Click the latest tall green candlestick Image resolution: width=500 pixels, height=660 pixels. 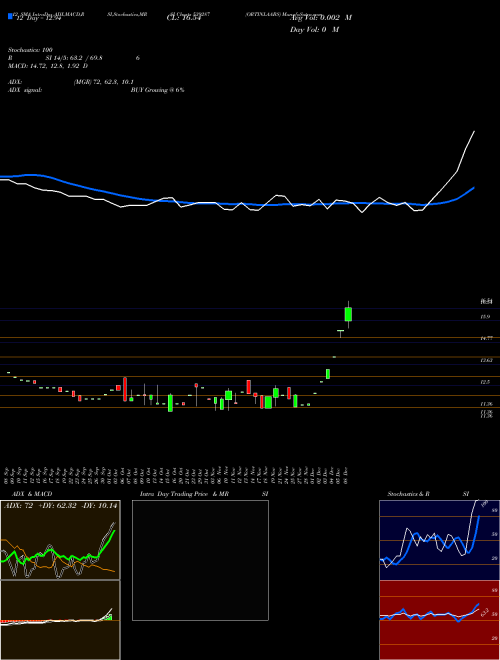coord(348,314)
